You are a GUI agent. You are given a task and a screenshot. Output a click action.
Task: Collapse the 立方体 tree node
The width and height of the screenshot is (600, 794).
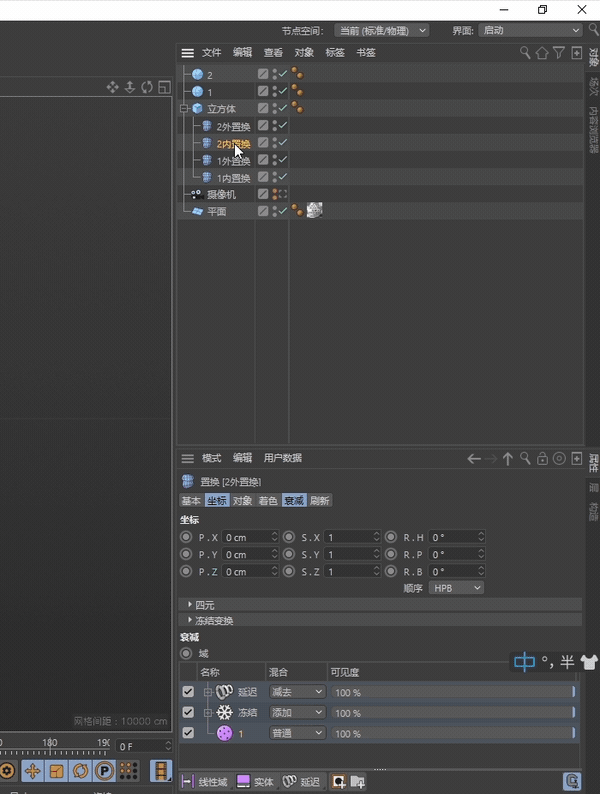(184, 108)
